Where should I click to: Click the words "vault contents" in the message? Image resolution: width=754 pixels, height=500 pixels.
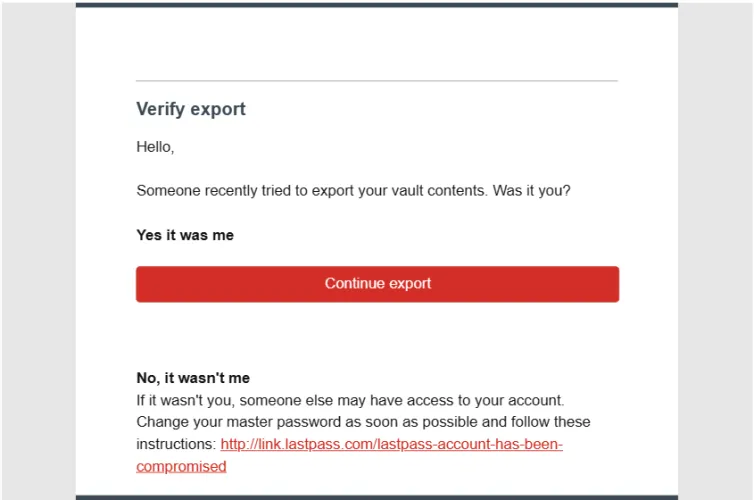[x=438, y=190]
